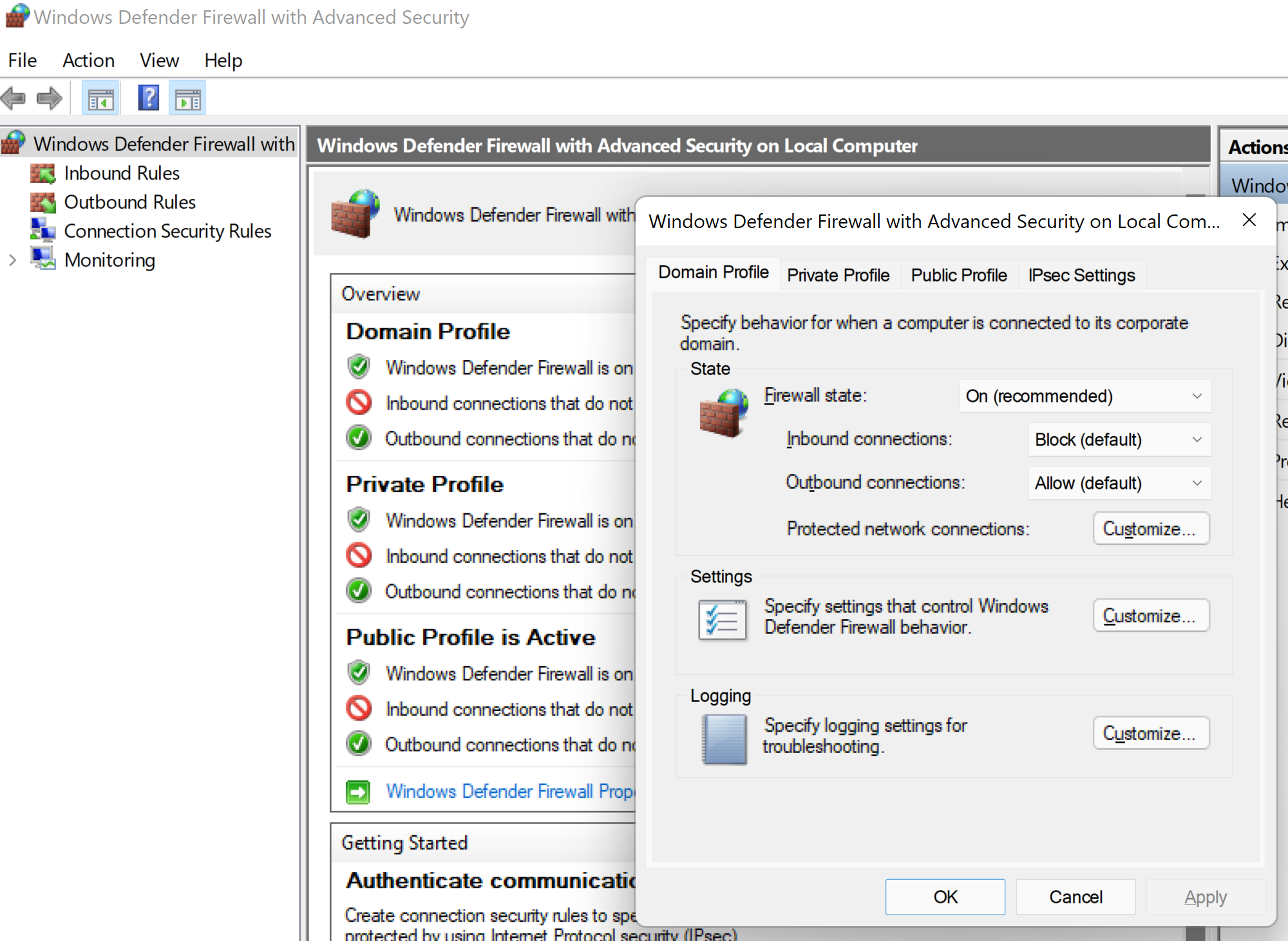Image resolution: width=1288 pixels, height=941 pixels.
Task: Confirm the dialog with OK
Action: tap(945, 897)
